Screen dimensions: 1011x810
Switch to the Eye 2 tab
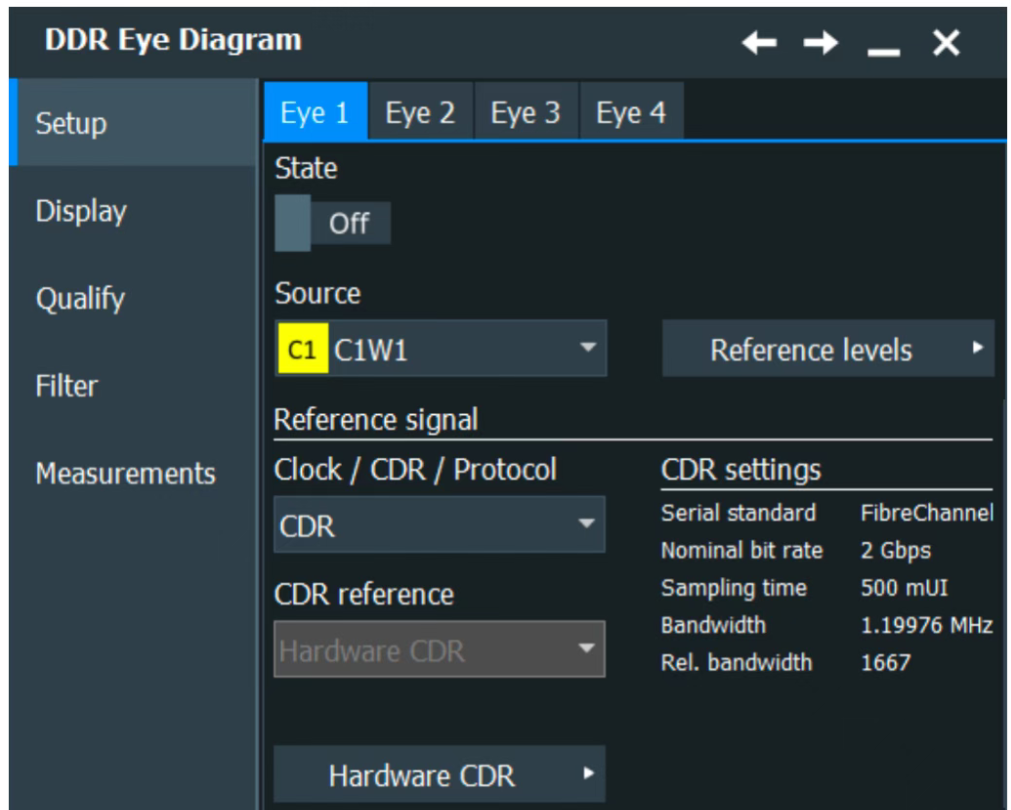[420, 112]
